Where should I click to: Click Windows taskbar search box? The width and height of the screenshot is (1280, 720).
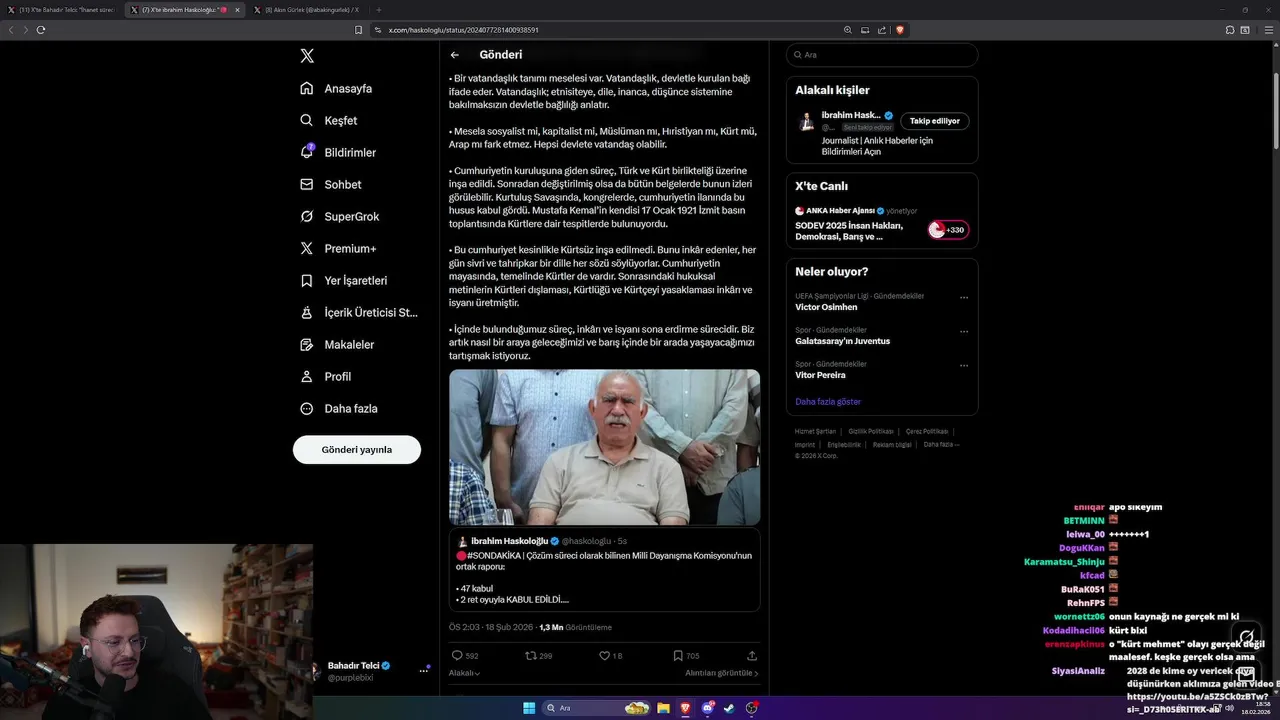(594, 708)
